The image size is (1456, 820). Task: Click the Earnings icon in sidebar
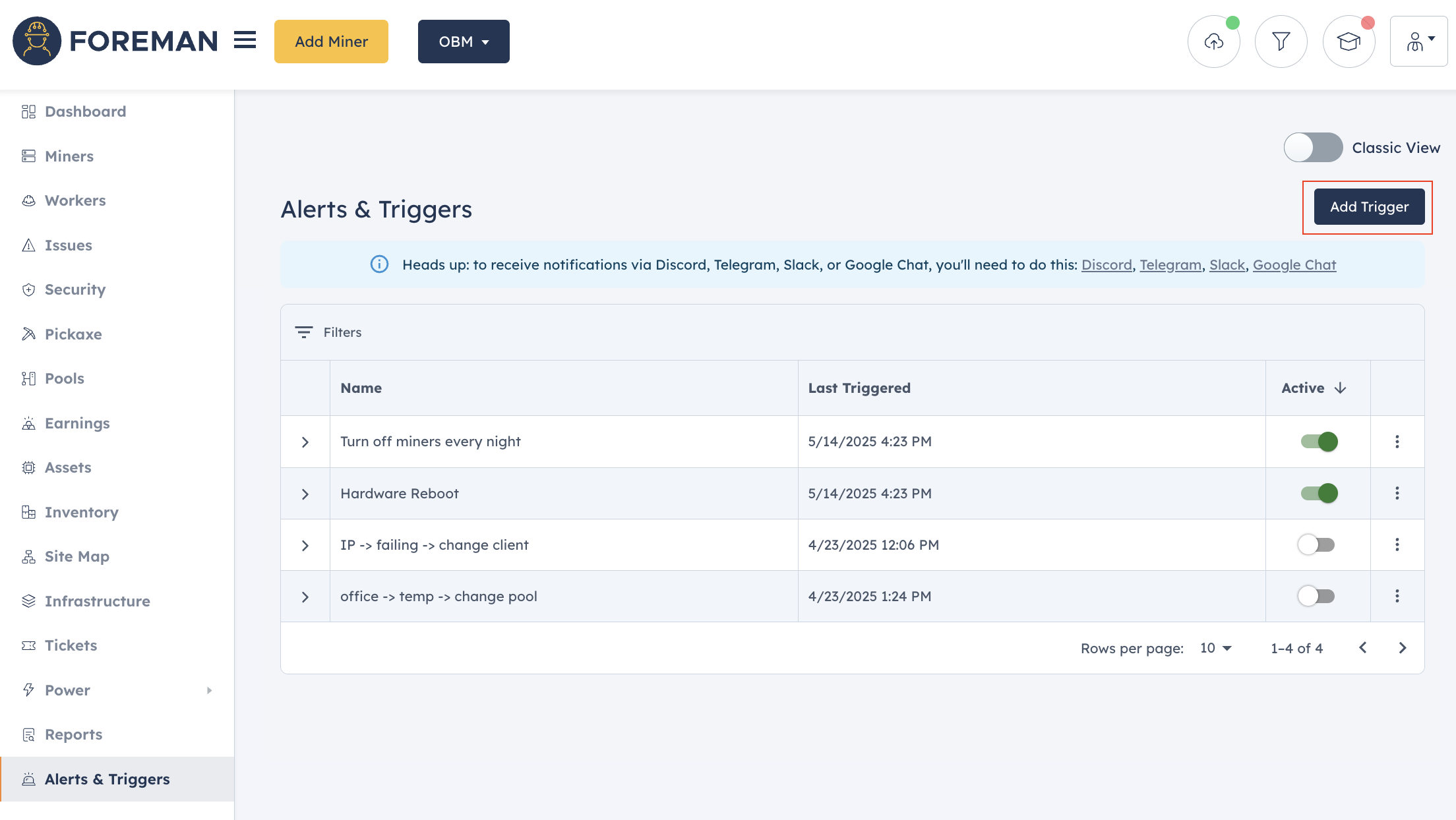pos(28,423)
